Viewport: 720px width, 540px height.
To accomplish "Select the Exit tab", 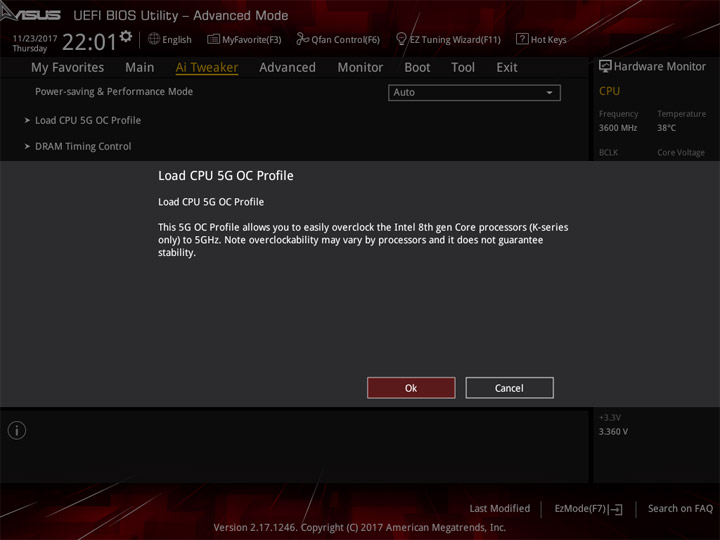I will click(507, 68).
